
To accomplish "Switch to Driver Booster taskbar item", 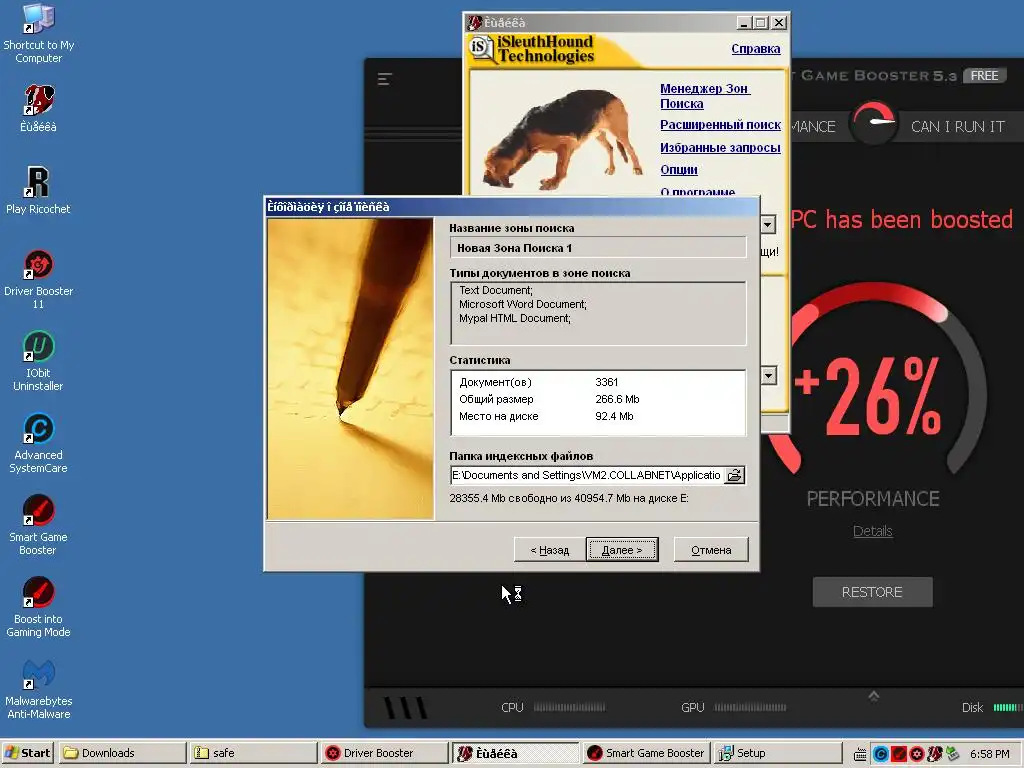I will 385,753.
